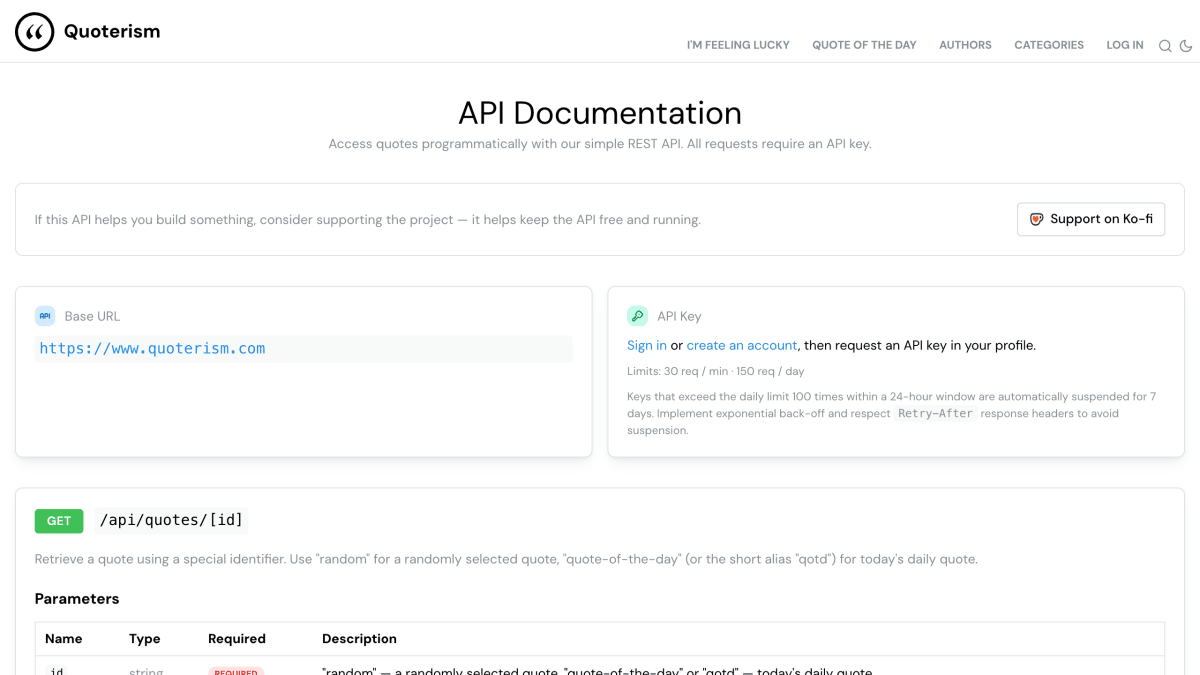Screen dimensions: 1200x675
Task: Open the AUTHORS page
Action: click(x=965, y=45)
